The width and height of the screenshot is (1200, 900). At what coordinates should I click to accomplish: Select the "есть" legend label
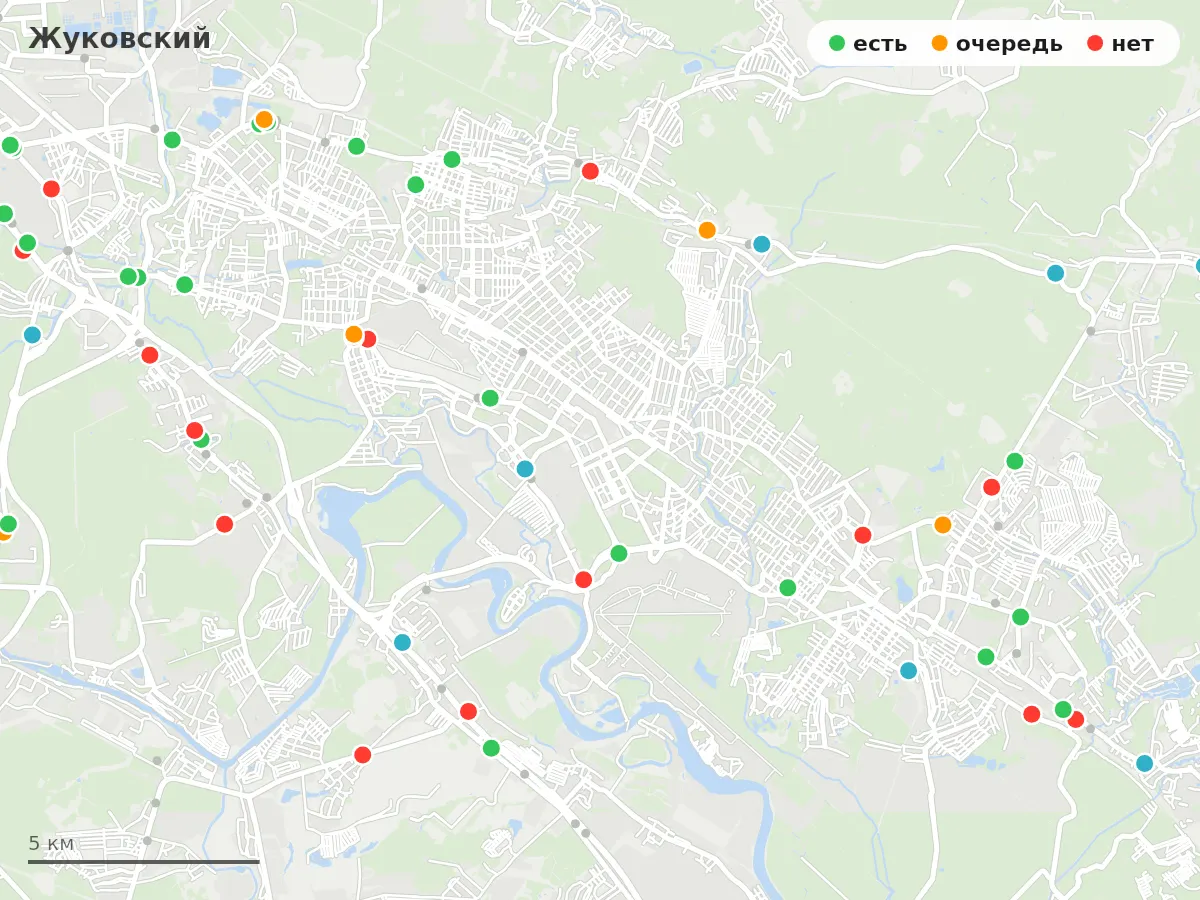click(x=880, y=44)
